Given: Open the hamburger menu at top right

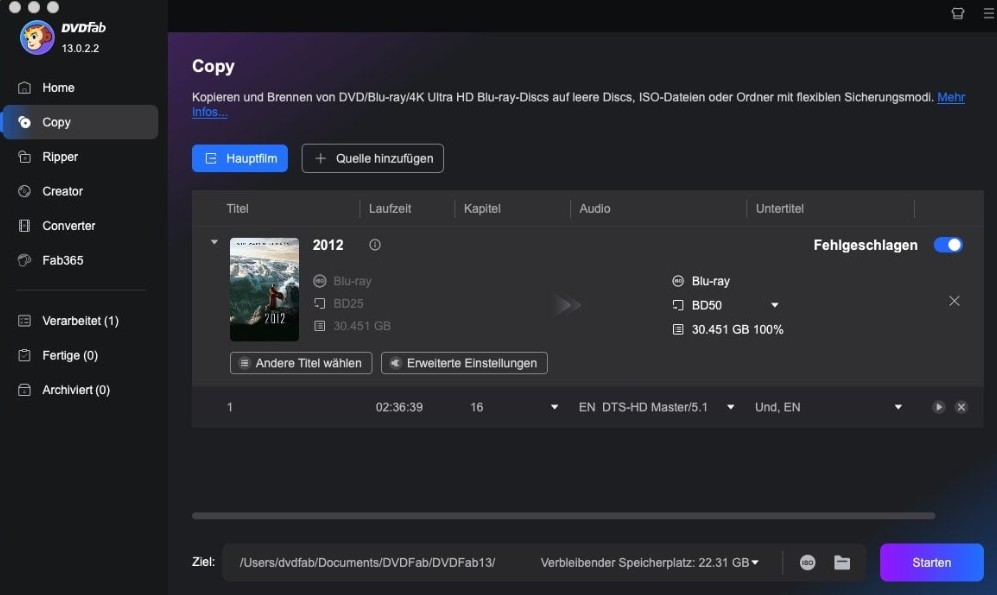Looking at the screenshot, I should coord(989,13).
